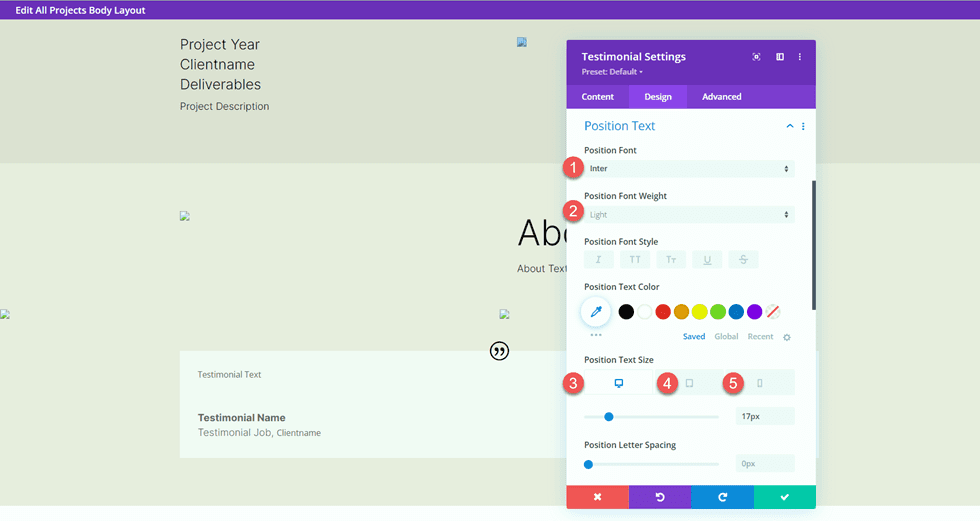The height and width of the screenshot is (521, 980).
Task: Select the red color swatch
Action: pyautogui.click(x=663, y=312)
